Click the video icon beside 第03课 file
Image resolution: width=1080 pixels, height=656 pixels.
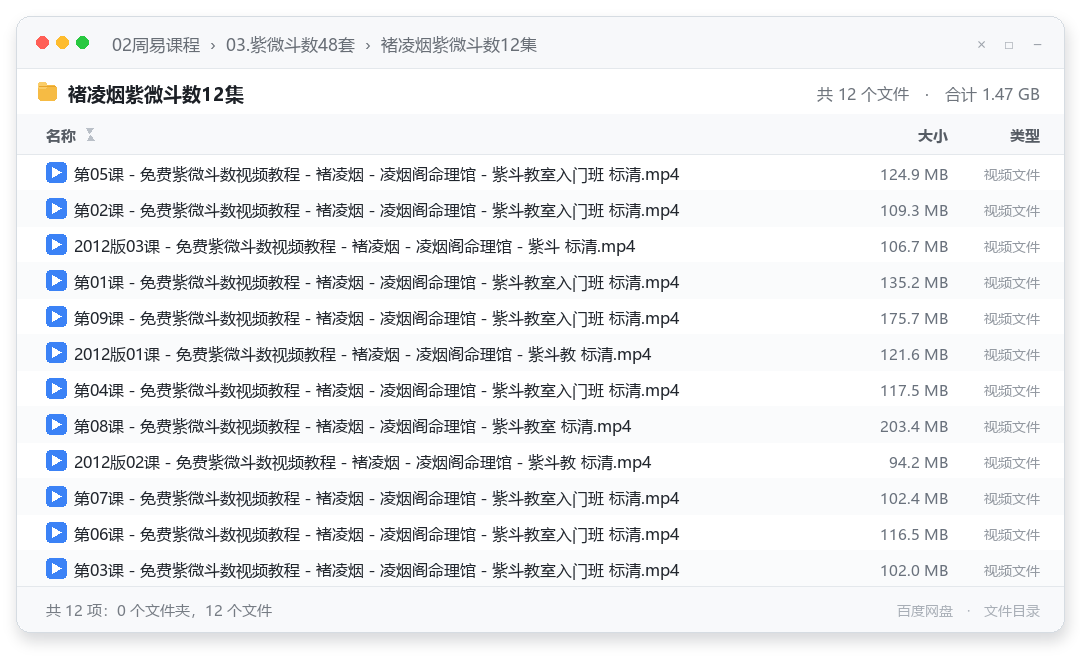point(56,569)
